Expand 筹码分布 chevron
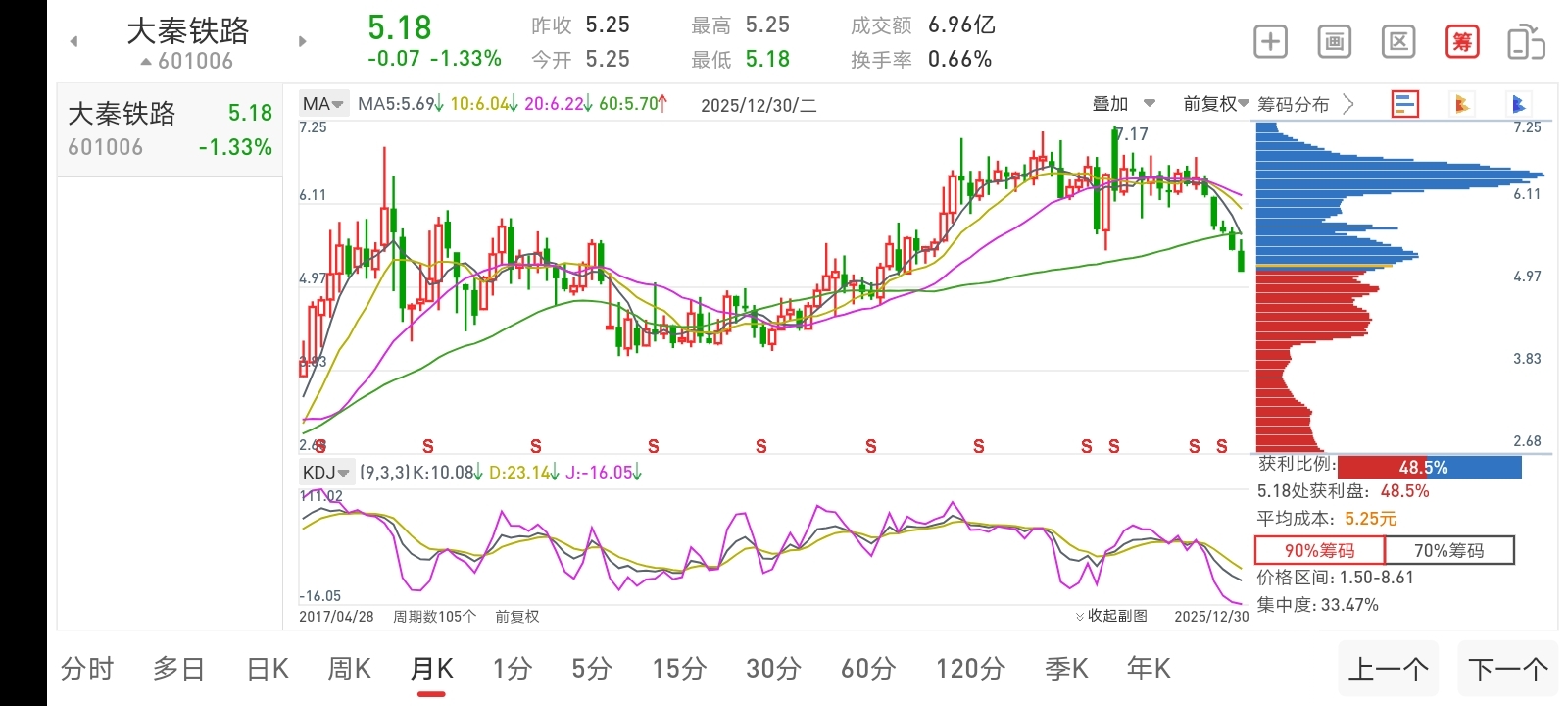The width and height of the screenshot is (1568, 706). 1348,104
